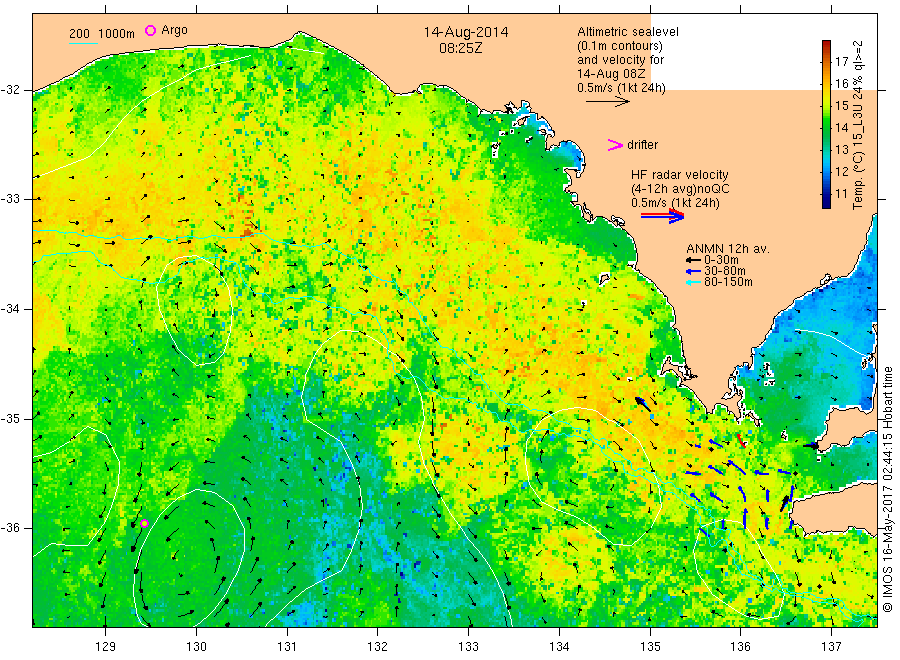Click the '80-150m' depth label
This screenshot has height=660, width=900.
coord(728,282)
